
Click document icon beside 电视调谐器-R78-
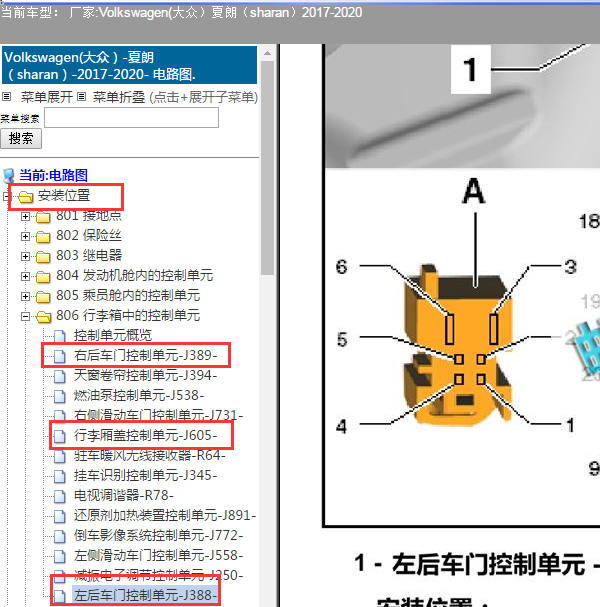click(x=59, y=497)
